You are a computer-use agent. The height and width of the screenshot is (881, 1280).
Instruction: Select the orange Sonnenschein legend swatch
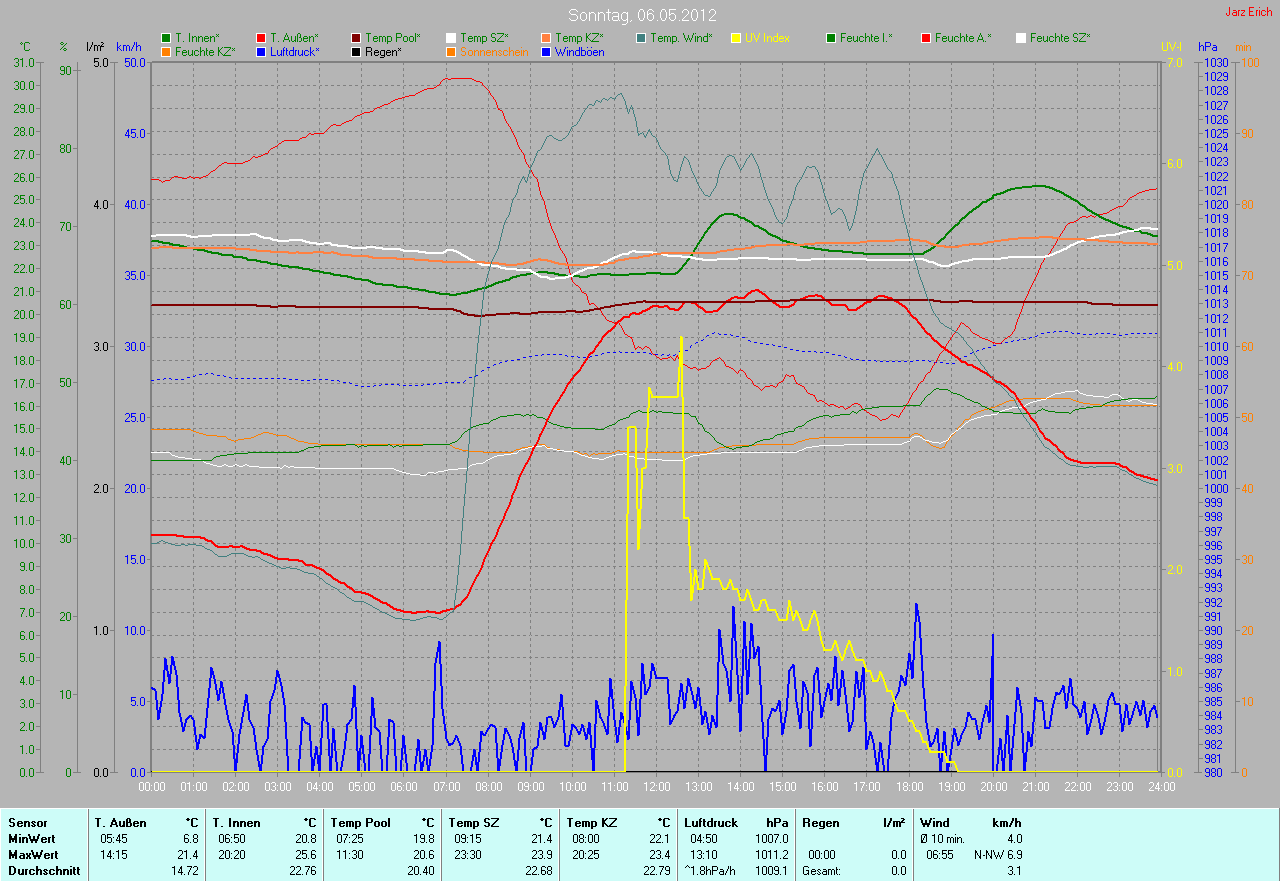point(451,52)
